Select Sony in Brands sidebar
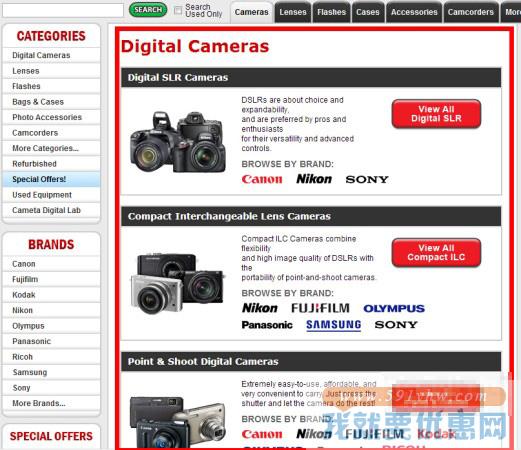Image resolution: width=521 pixels, height=450 pixels. tap(51, 388)
